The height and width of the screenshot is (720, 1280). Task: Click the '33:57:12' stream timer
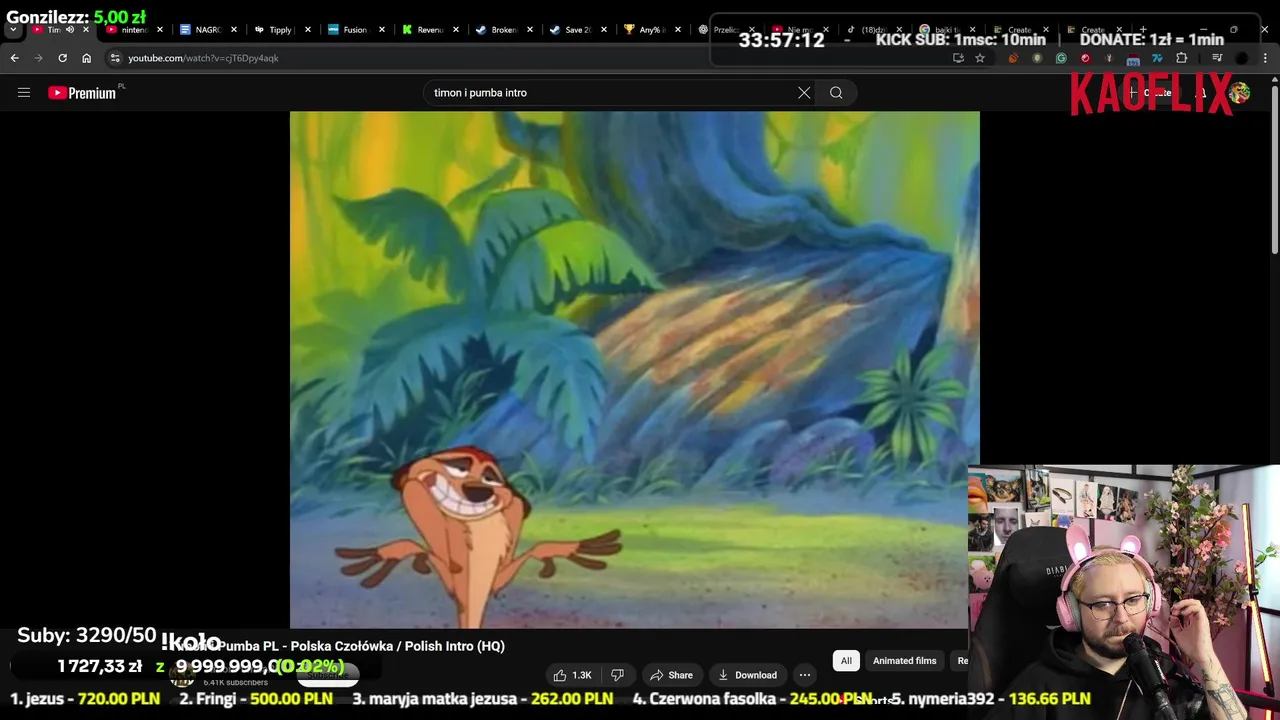[x=781, y=40]
